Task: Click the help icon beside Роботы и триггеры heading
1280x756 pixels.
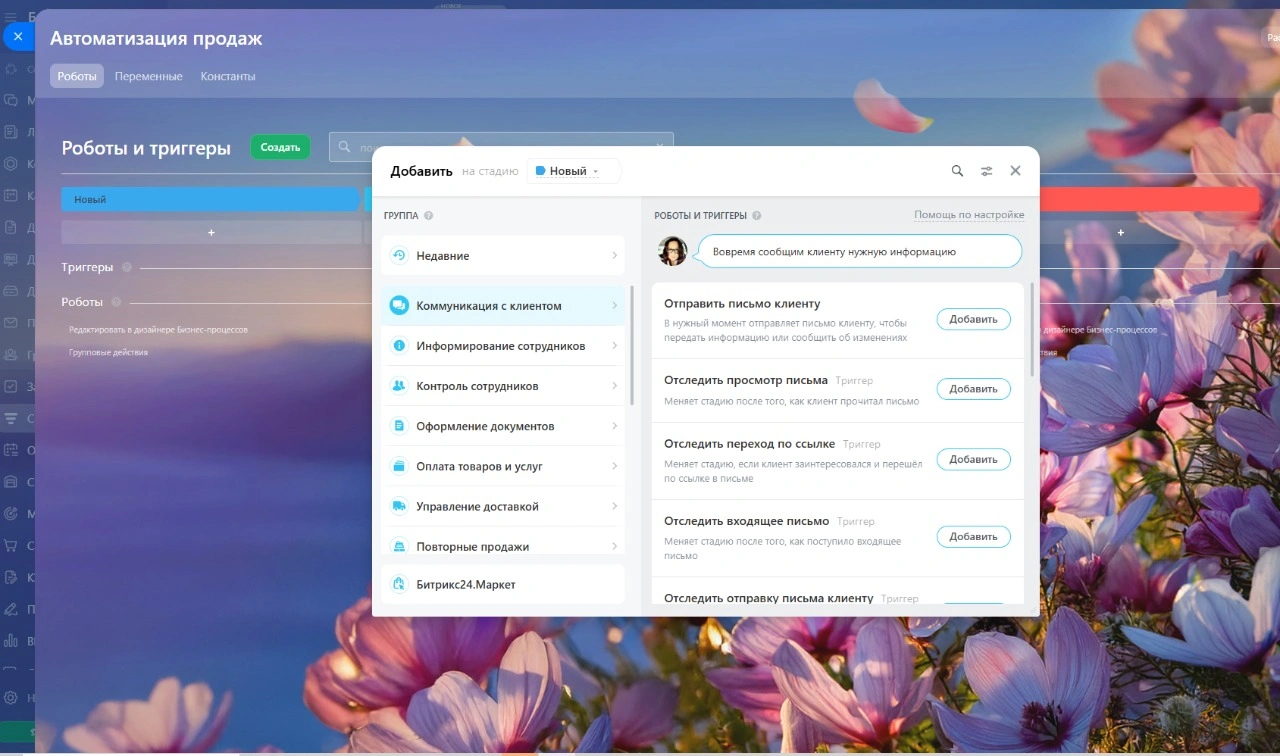Action: click(757, 216)
